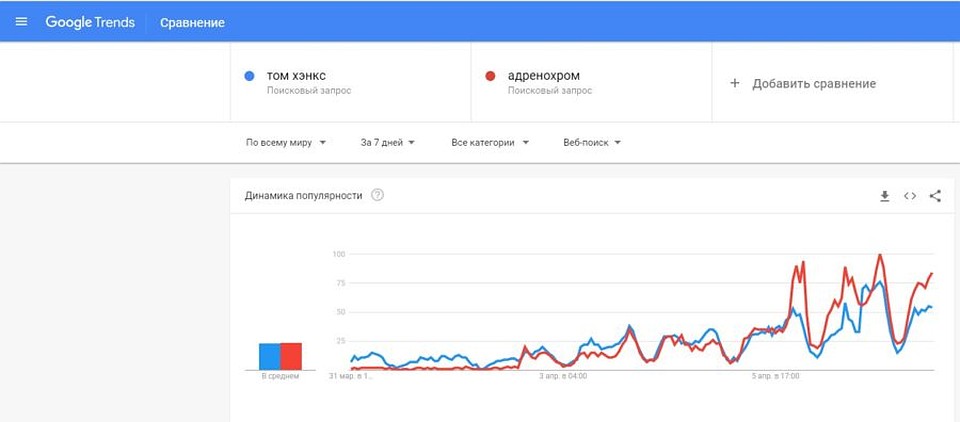Open the Веб-поиск search type dropdown
Image resolution: width=960 pixels, height=422 pixels.
pyautogui.click(x=592, y=143)
